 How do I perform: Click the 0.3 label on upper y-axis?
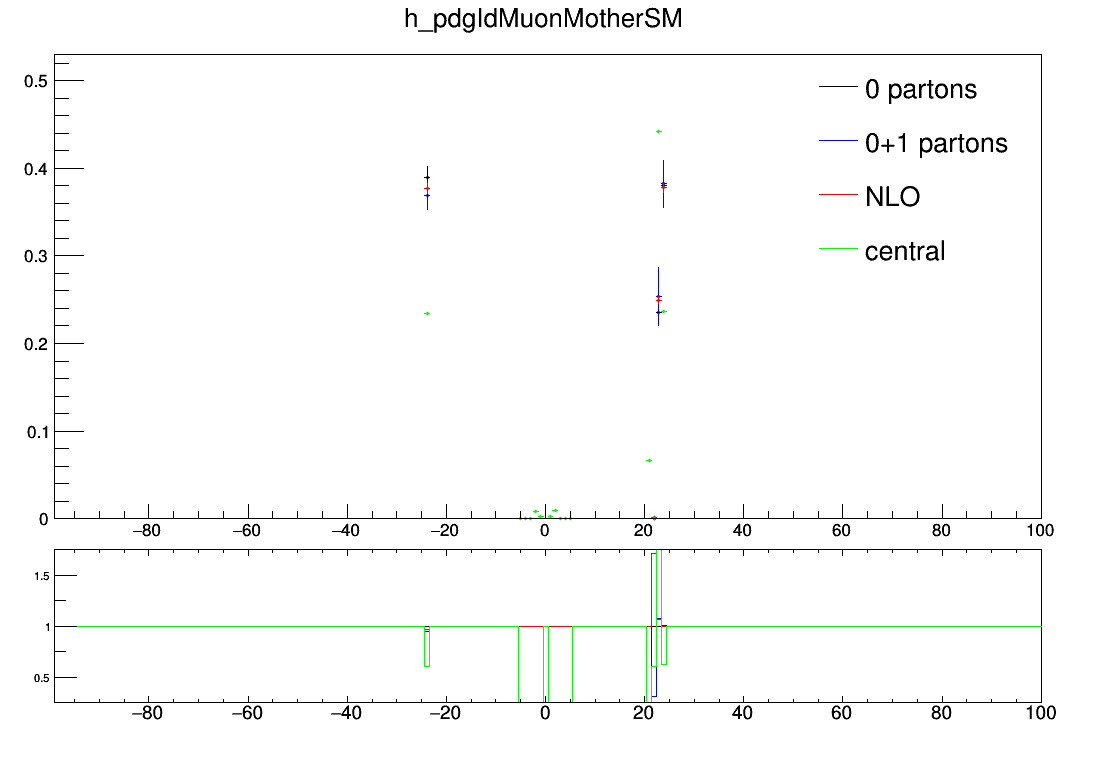tap(36, 257)
